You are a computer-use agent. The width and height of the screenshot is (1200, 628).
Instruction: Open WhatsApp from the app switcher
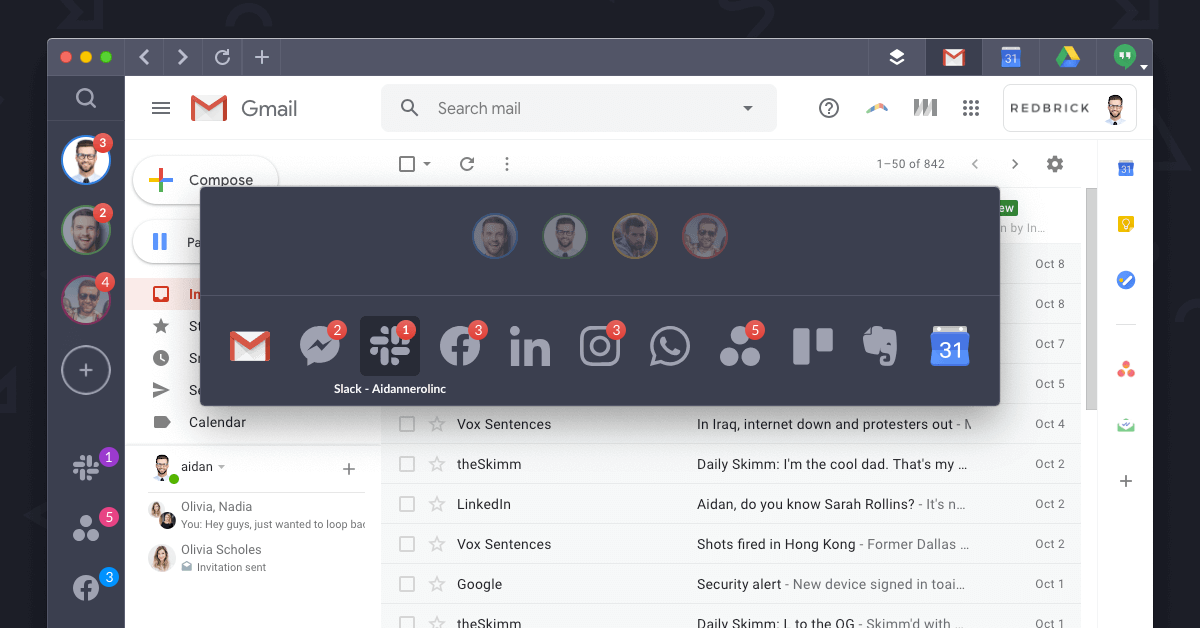tap(670, 347)
